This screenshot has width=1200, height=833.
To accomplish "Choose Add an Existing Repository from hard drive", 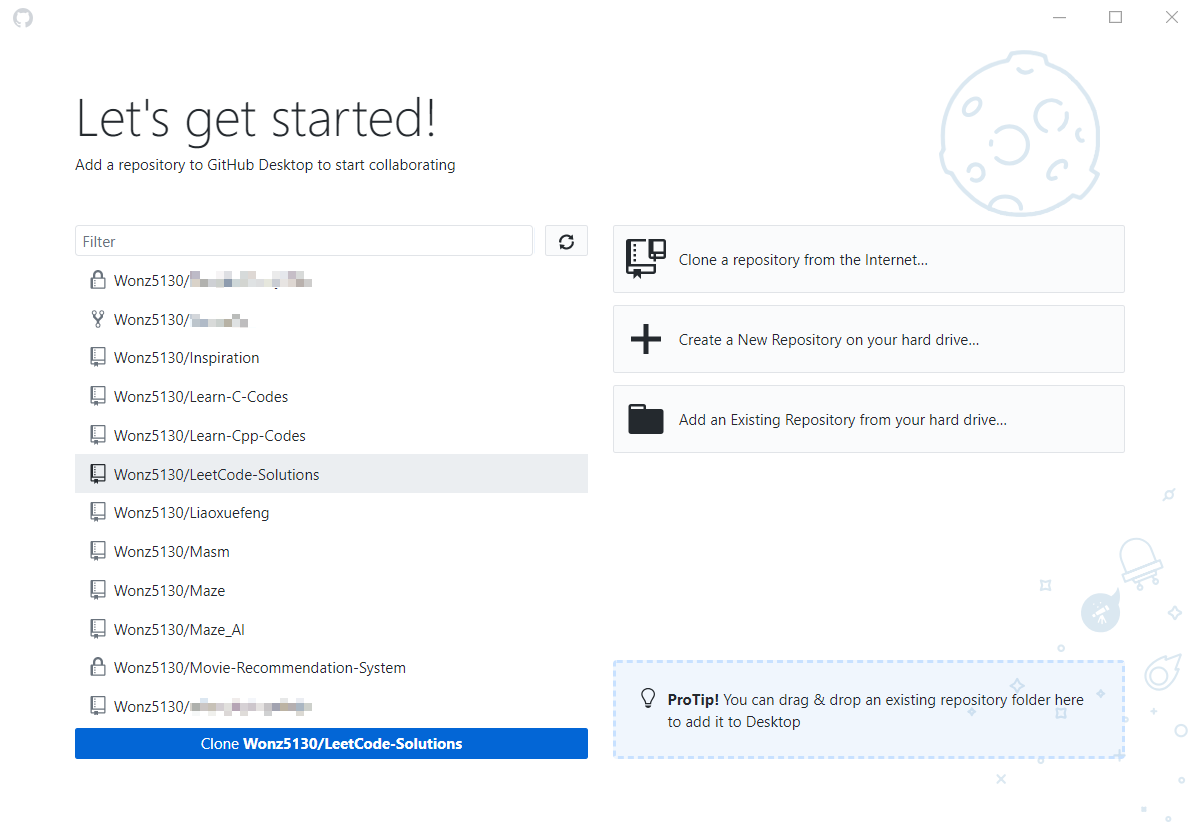I will pyautogui.click(x=869, y=419).
